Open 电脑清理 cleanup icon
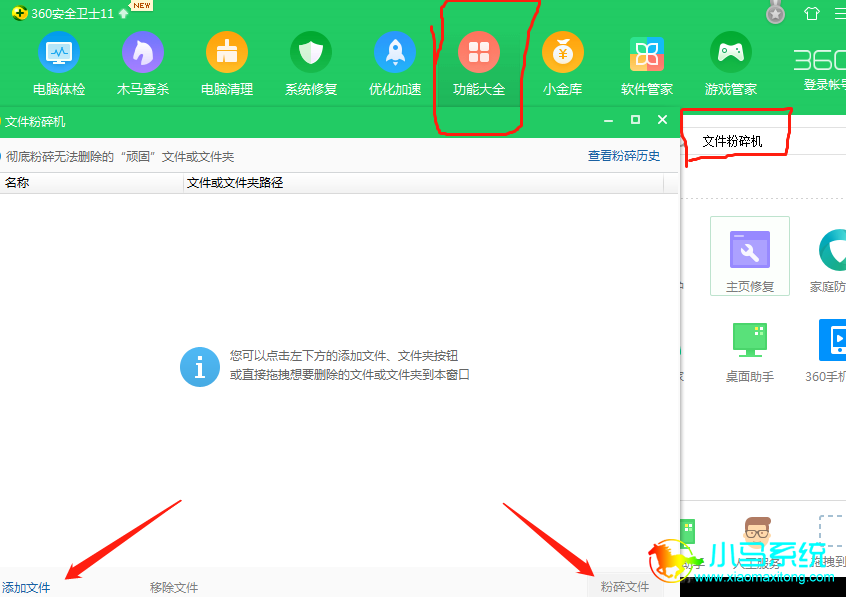Screen dimensions: 846x597 (227, 52)
